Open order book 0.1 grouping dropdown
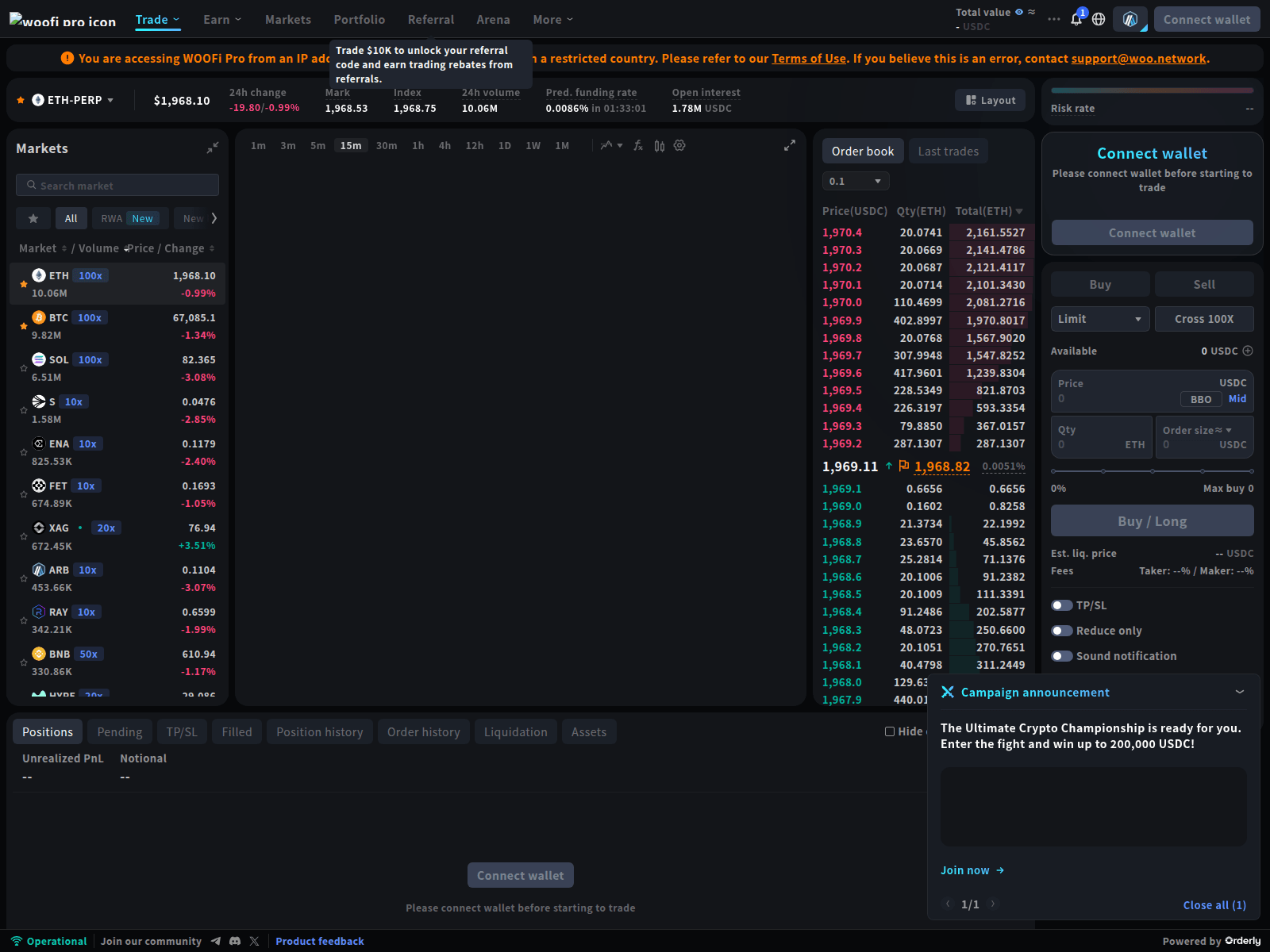 pyautogui.click(x=855, y=182)
